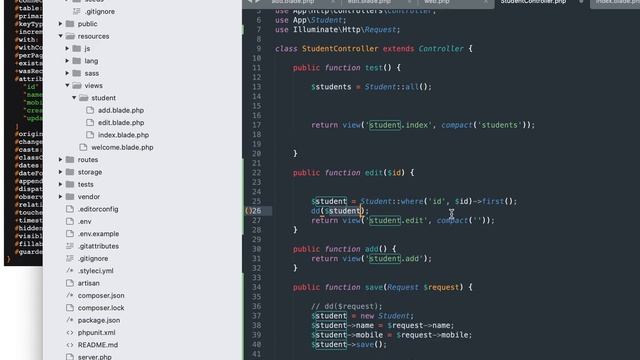The width and height of the screenshot is (640, 360).
Task: Expand the vendor folder arrow
Action: pos(60,197)
